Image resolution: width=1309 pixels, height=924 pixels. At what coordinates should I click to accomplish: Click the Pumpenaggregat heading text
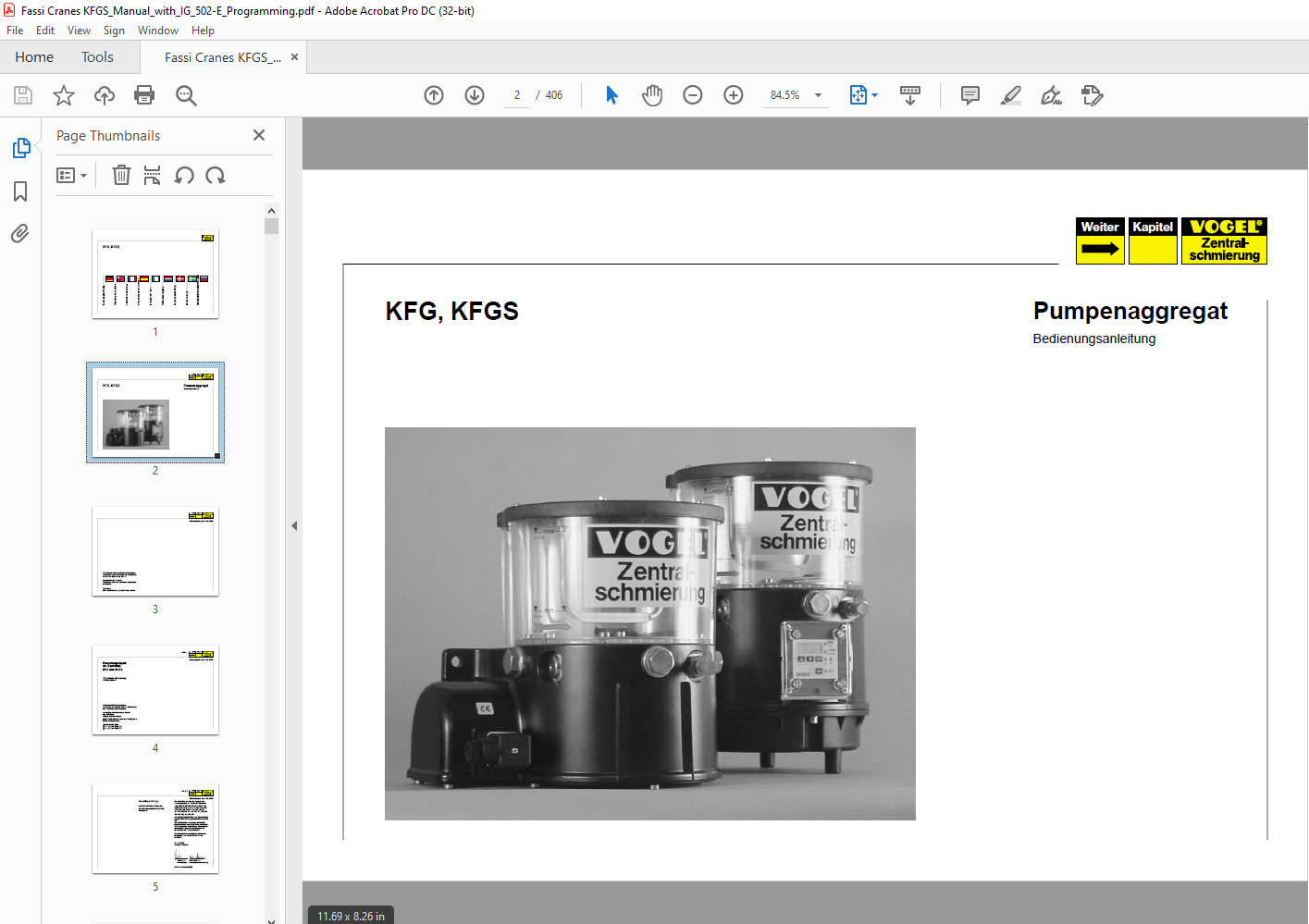tap(1130, 311)
